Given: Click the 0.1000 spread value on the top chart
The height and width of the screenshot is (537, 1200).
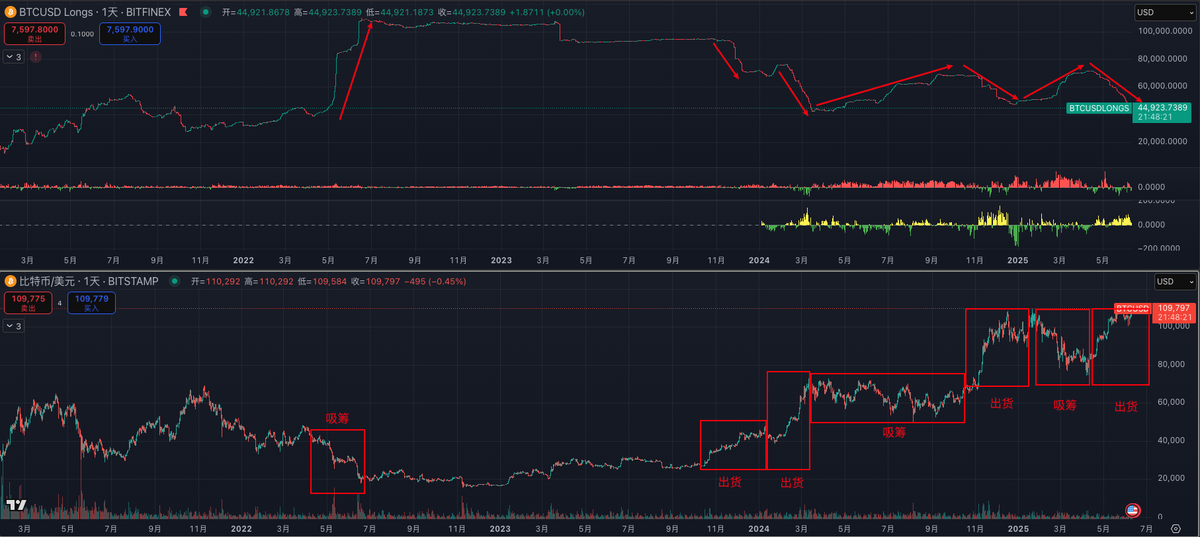Looking at the screenshot, I should [83, 33].
